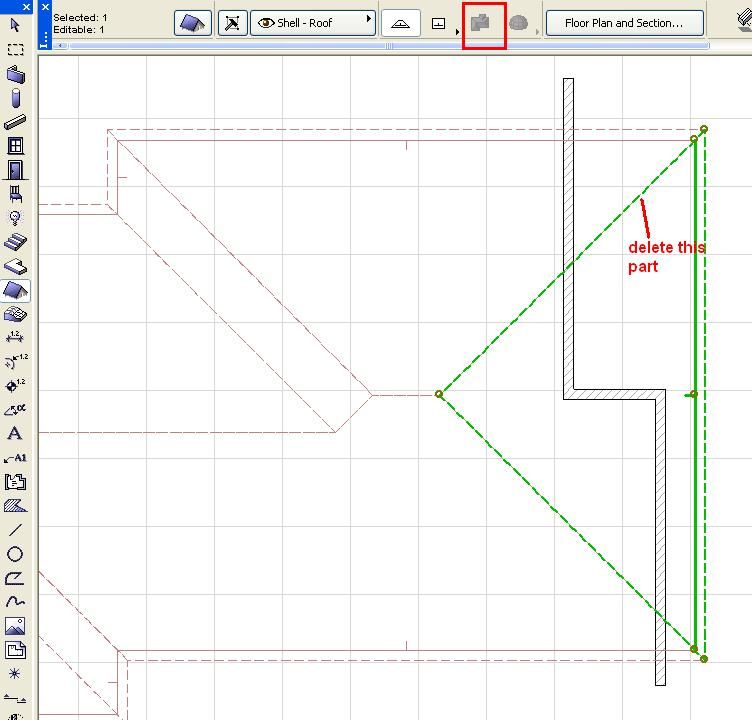Image resolution: width=752 pixels, height=720 pixels.
Task: Open Roof settings dialog from Info Box
Action: [x=193, y=23]
